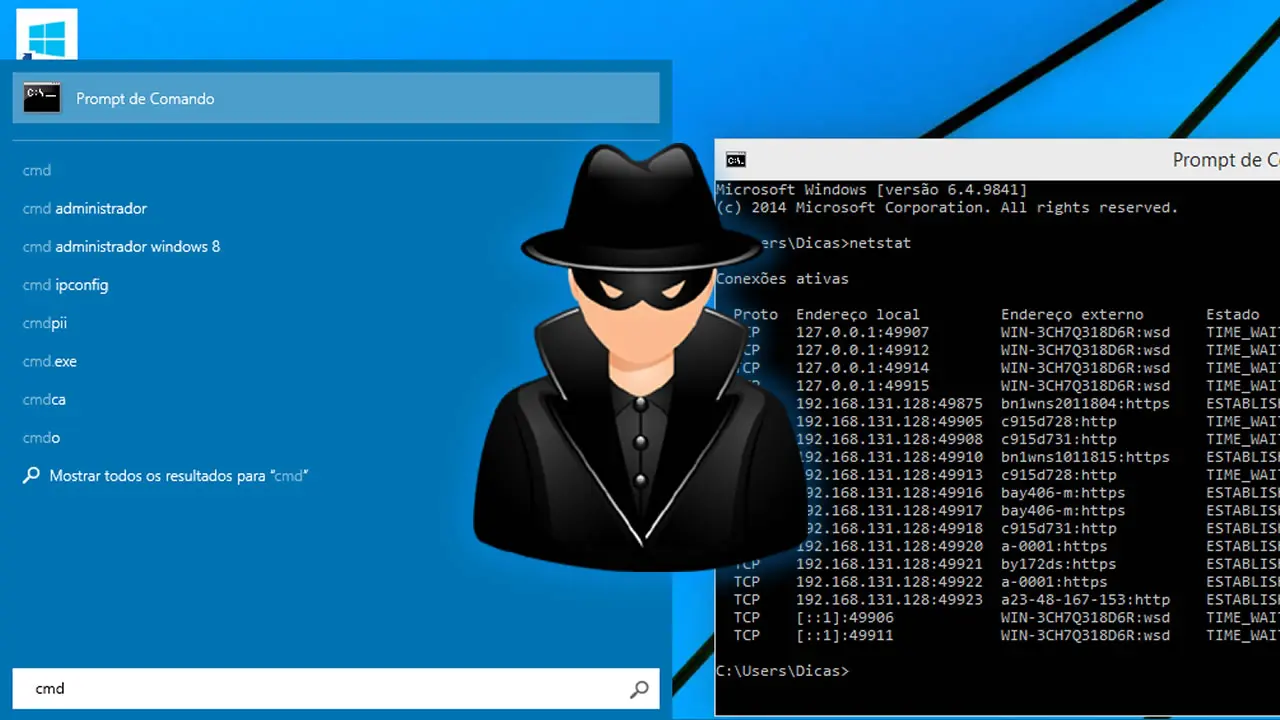This screenshot has height=720, width=1280.
Task: Click the magnifier icon in the search box
Action: pos(639,689)
